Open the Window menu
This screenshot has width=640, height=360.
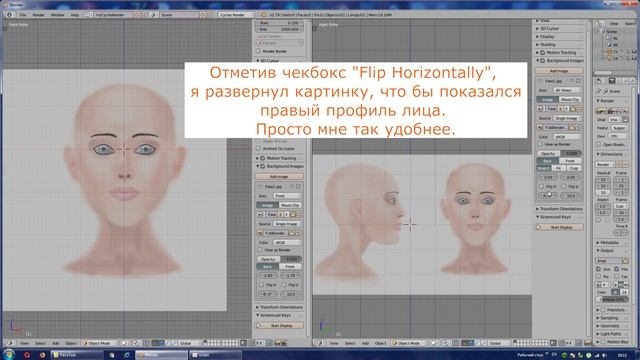pos(58,15)
